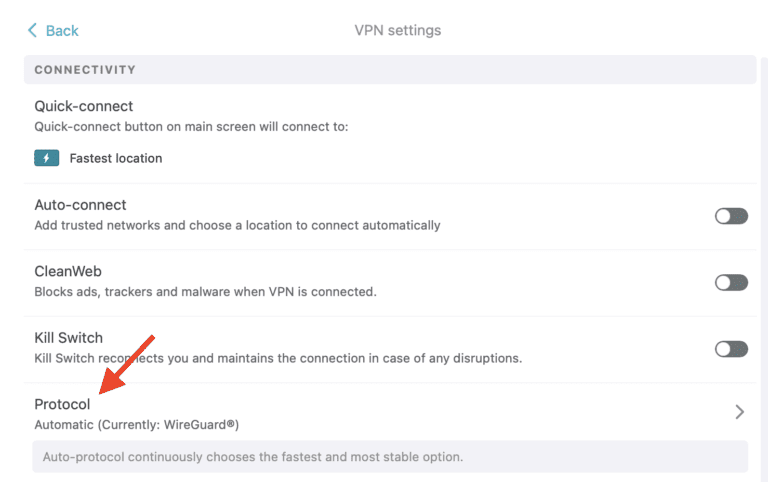Click the Automatic (Currently: WireGuard) text
768x482 pixels.
[x=137, y=424]
